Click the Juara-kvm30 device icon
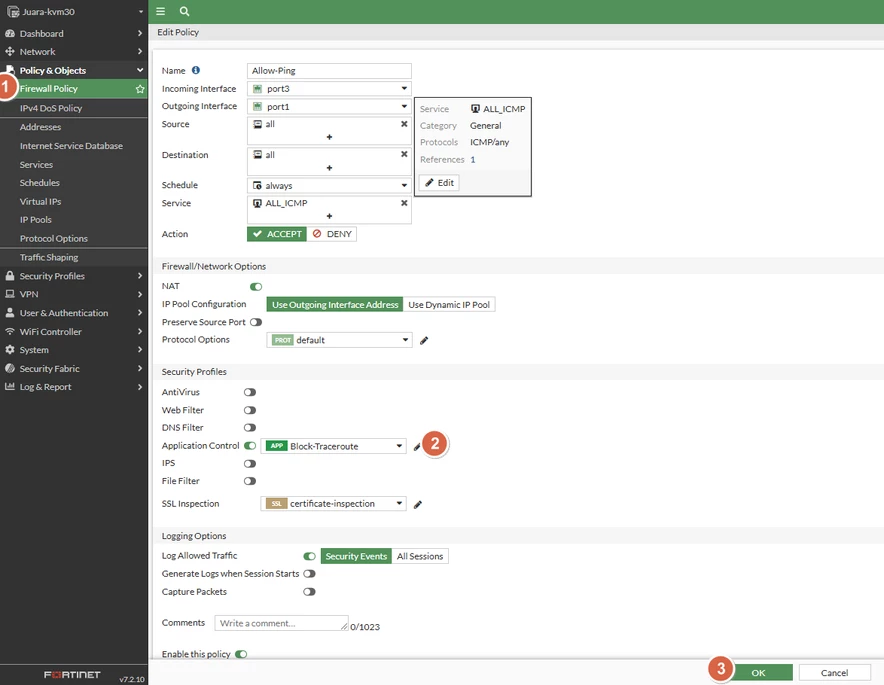The width and height of the screenshot is (884, 685). (13, 11)
